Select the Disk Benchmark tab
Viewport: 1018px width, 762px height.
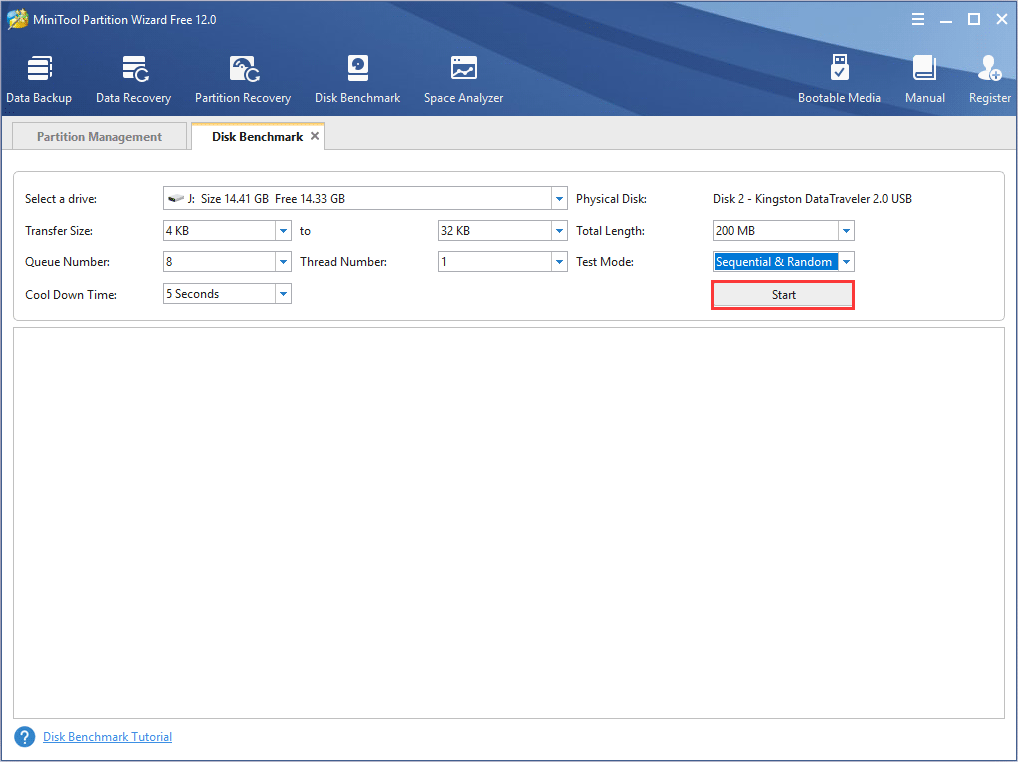pos(258,136)
